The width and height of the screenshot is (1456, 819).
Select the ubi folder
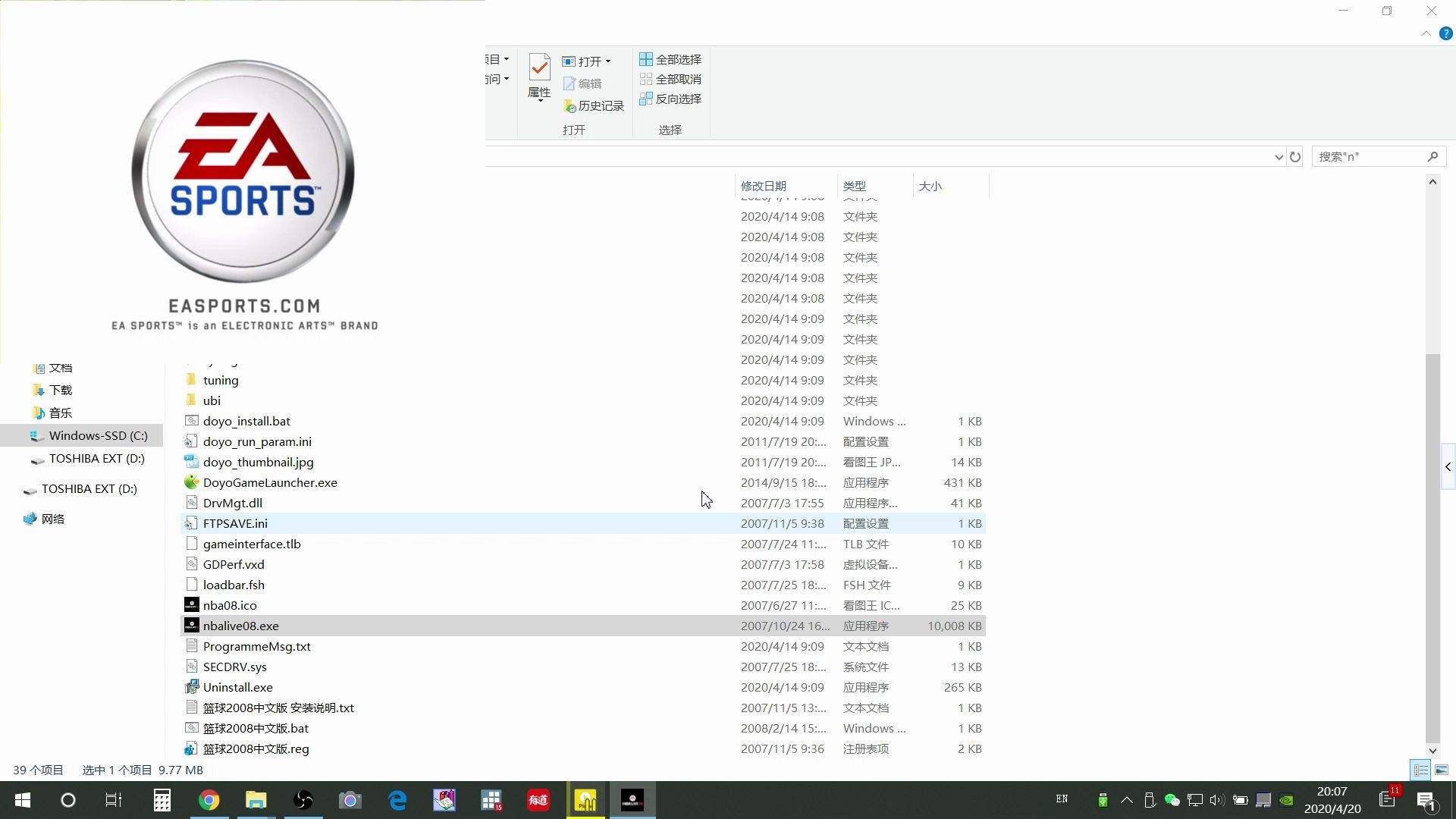tap(585, 400)
